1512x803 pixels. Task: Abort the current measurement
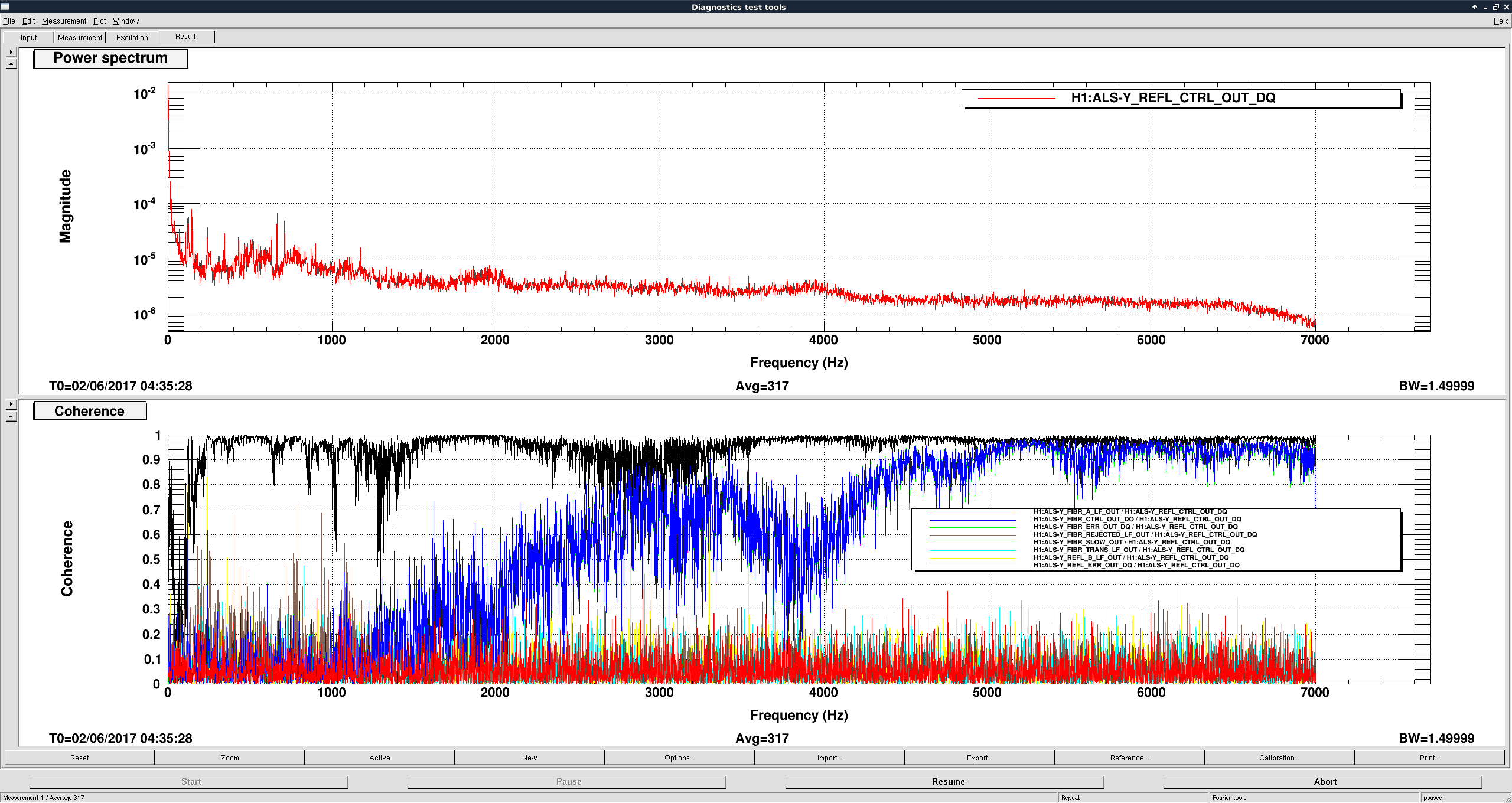[1323, 781]
